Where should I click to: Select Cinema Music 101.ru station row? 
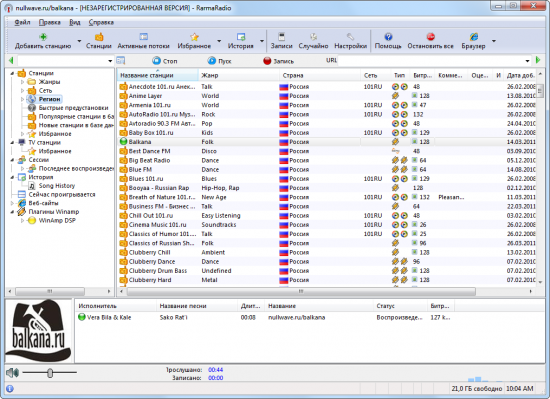(327, 225)
